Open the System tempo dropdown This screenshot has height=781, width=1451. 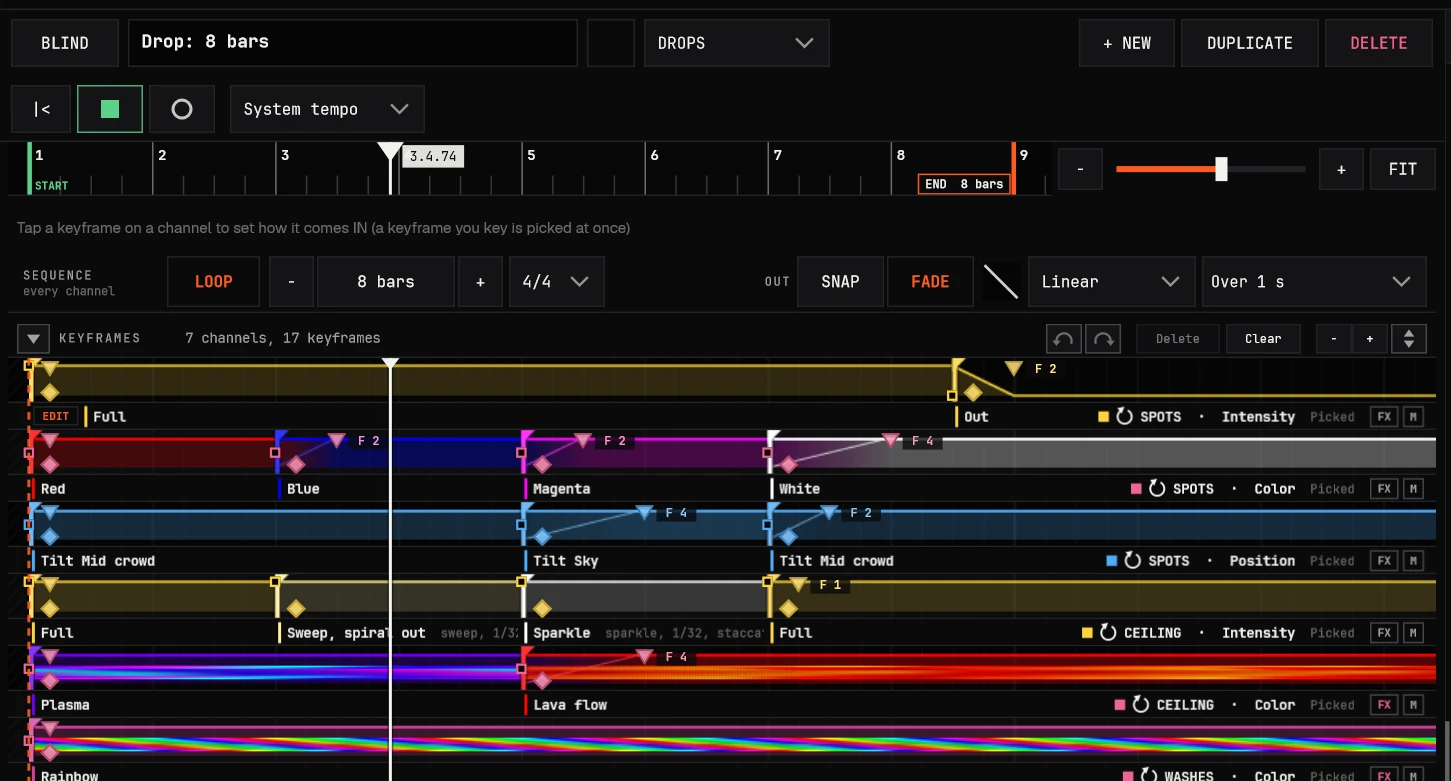click(327, 109)
